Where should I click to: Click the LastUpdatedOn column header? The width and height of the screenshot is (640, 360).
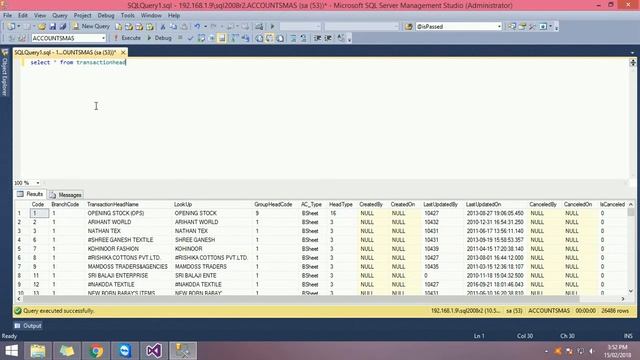click(483, 204)
